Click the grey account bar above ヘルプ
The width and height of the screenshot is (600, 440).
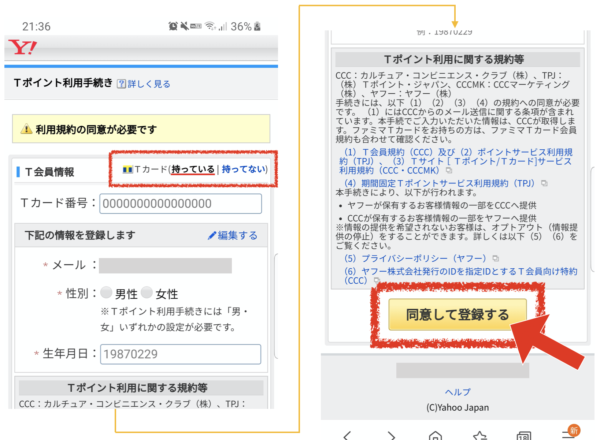[x=463, y=370]
